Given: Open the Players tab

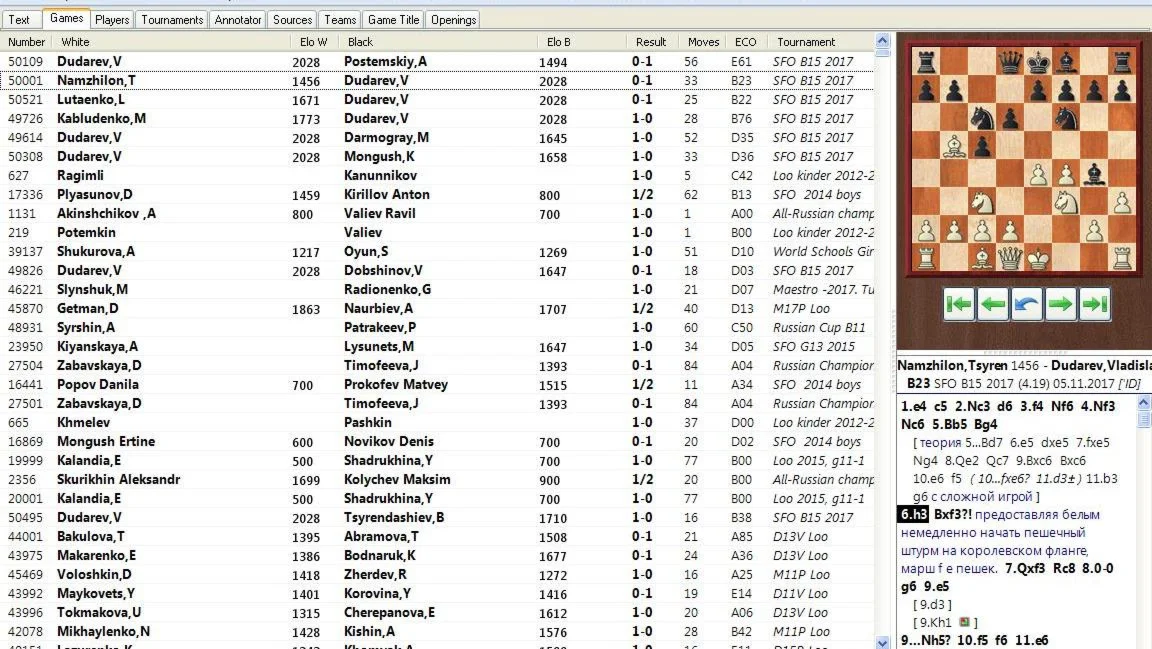Looking at the screenshot, I should [x=112, y=20].
